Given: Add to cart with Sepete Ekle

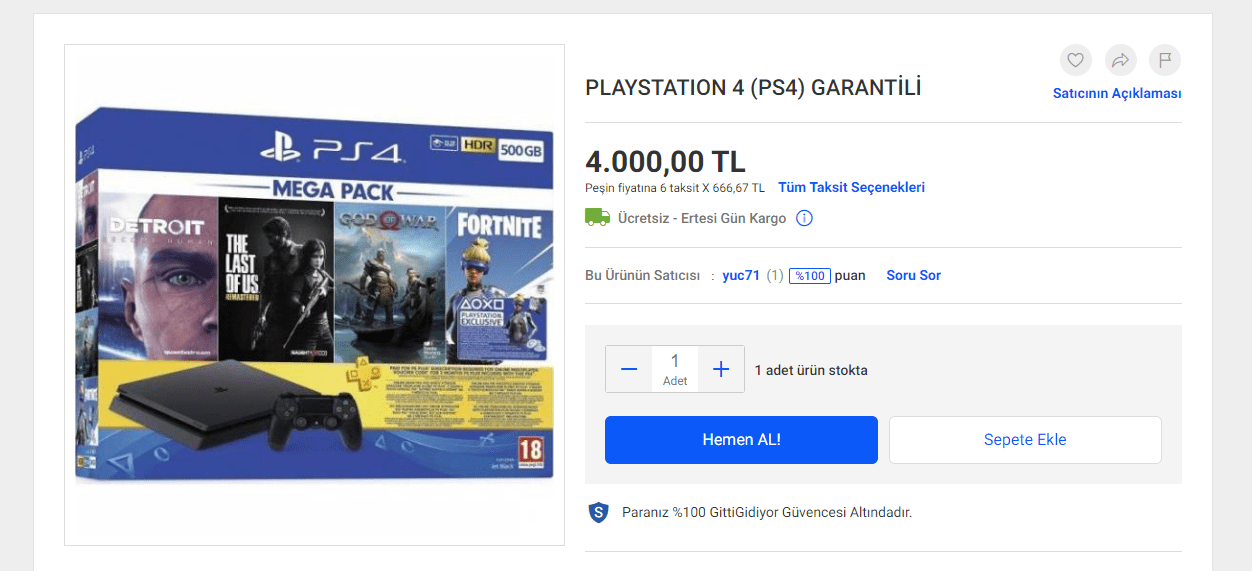Looking at the screenshot, I should click(x=1025, y=440).
